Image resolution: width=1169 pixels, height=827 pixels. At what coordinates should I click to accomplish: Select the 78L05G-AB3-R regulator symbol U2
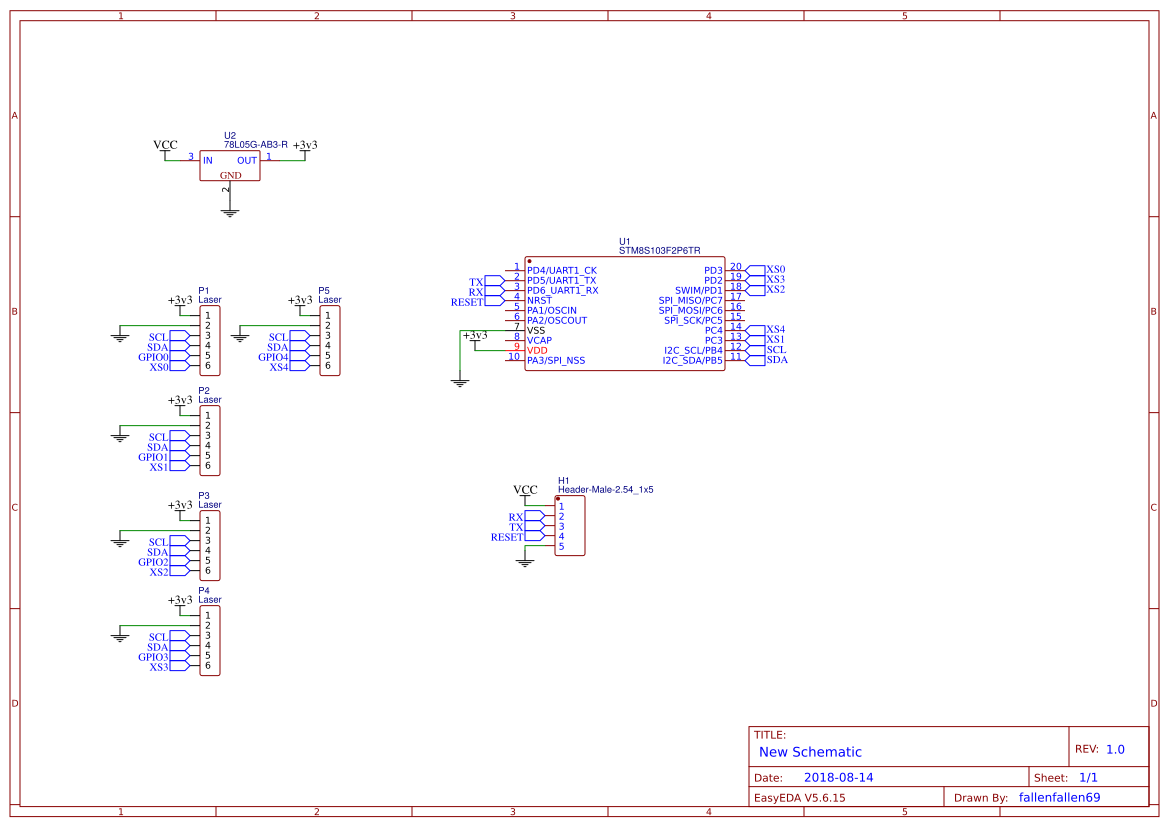pyautogui.click(x=230, y=163)
